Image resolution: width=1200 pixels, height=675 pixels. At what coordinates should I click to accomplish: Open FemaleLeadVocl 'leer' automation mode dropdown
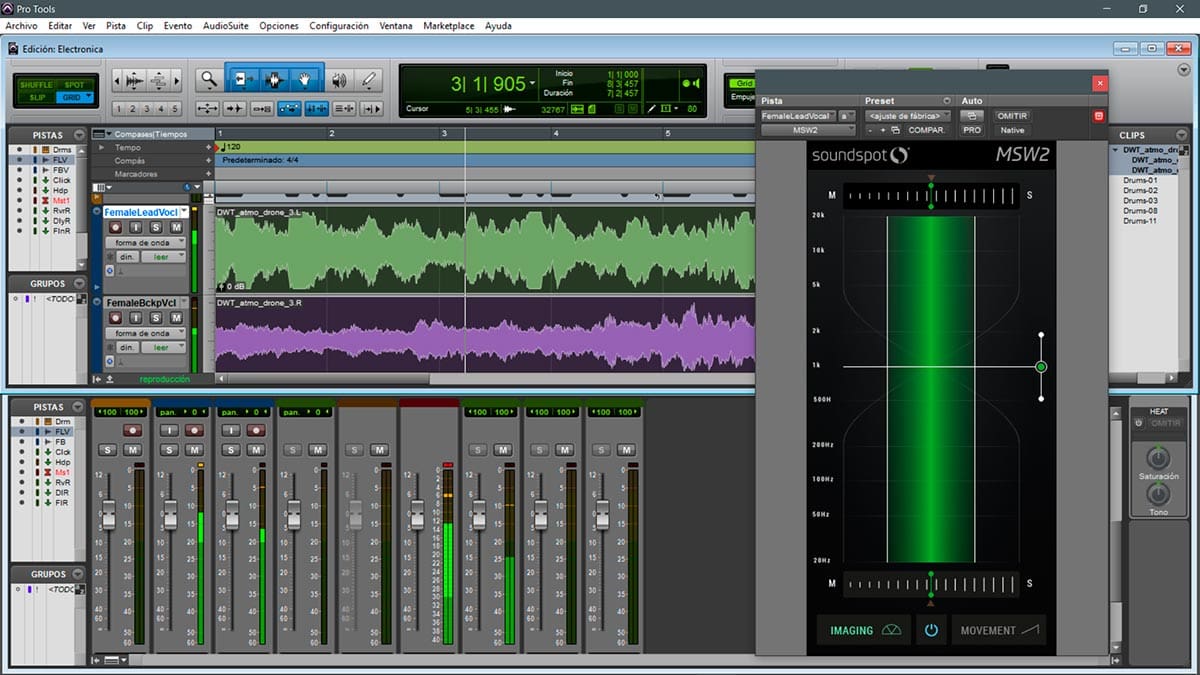(x=162, y=257)
